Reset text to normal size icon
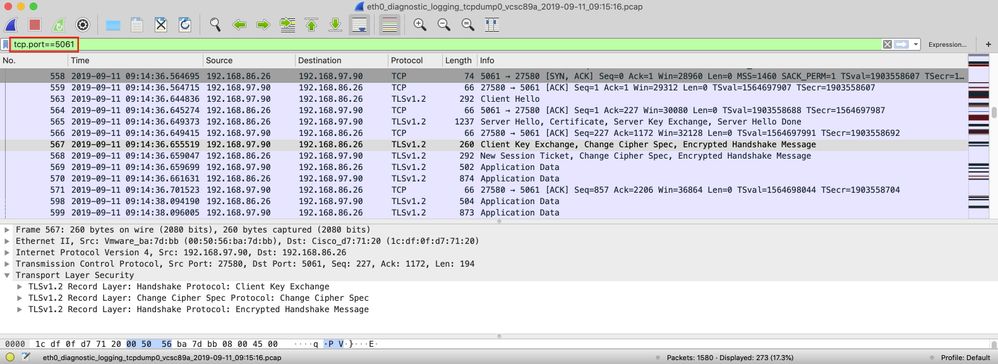 (468, 25)
